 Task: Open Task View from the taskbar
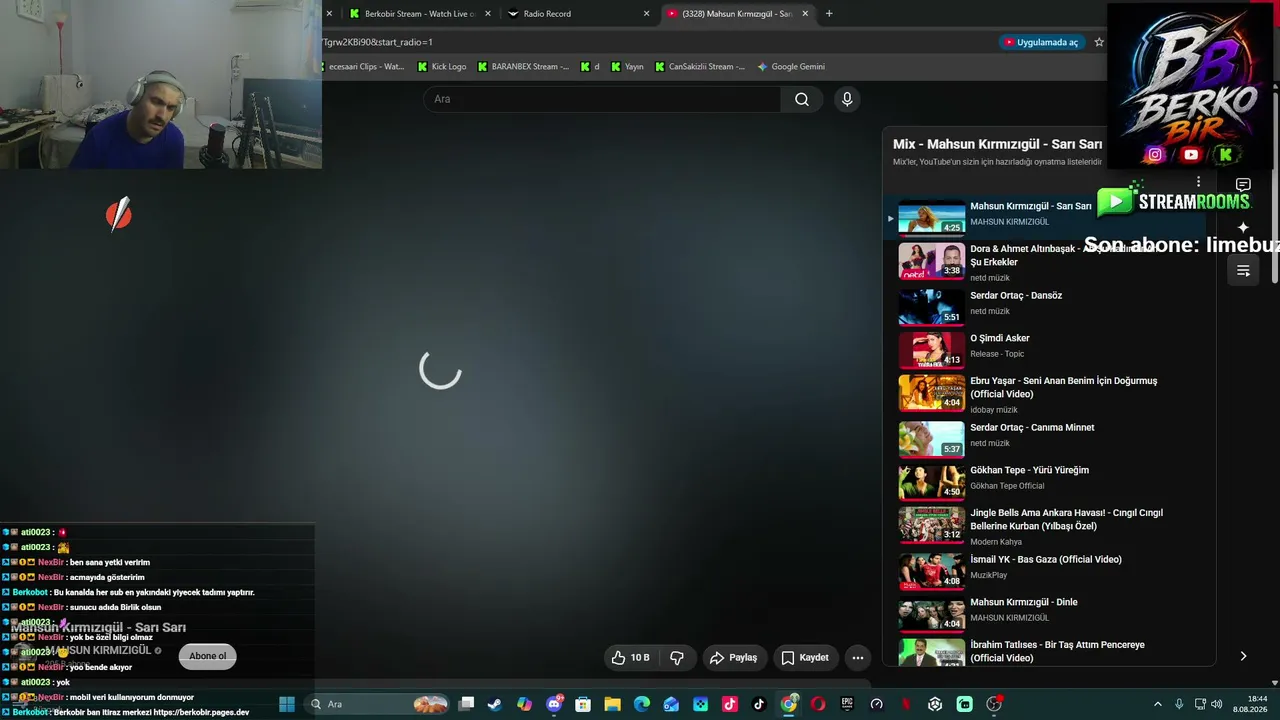(466, 704)
